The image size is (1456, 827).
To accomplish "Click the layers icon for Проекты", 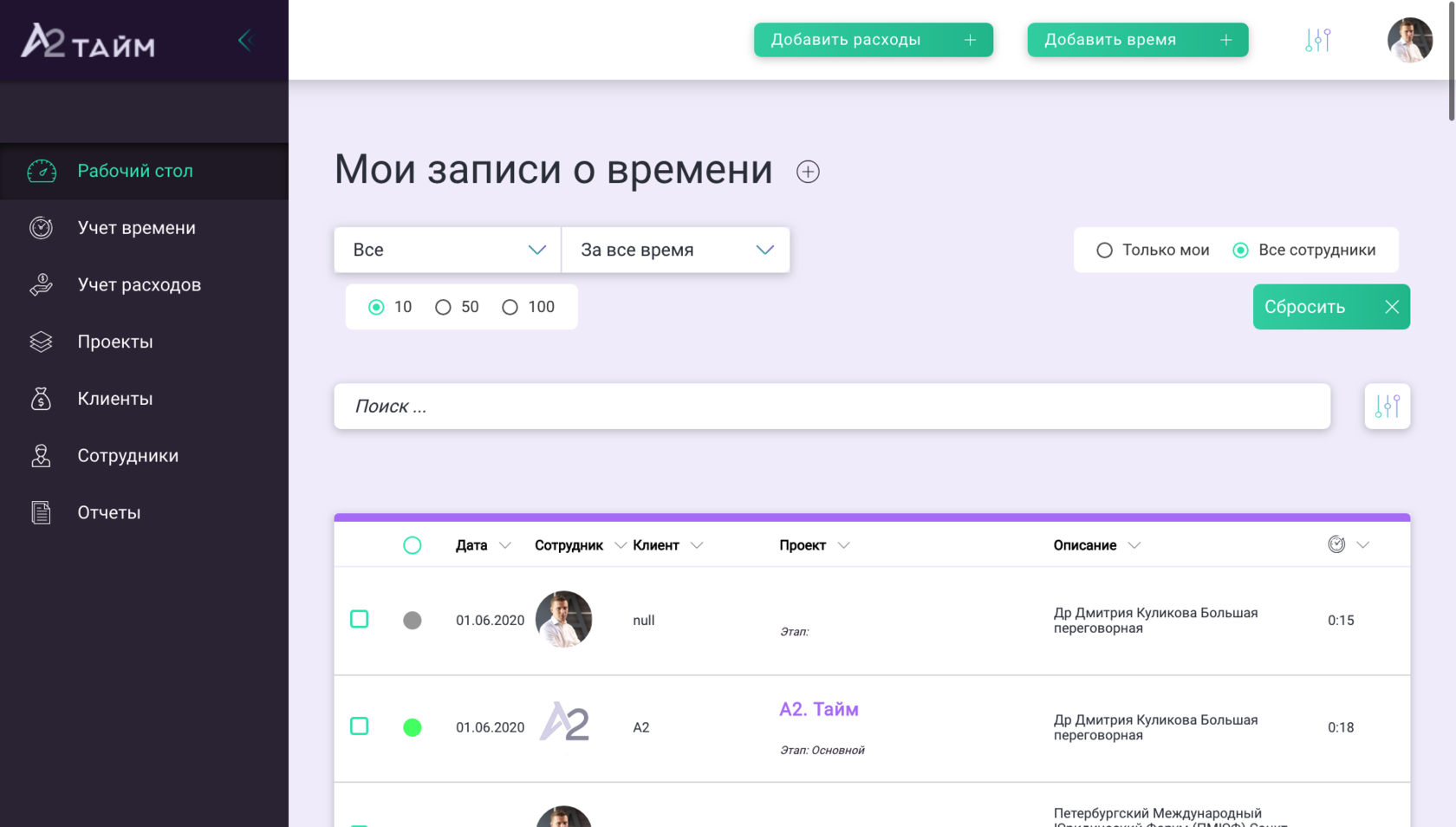I will pos(41,342).
